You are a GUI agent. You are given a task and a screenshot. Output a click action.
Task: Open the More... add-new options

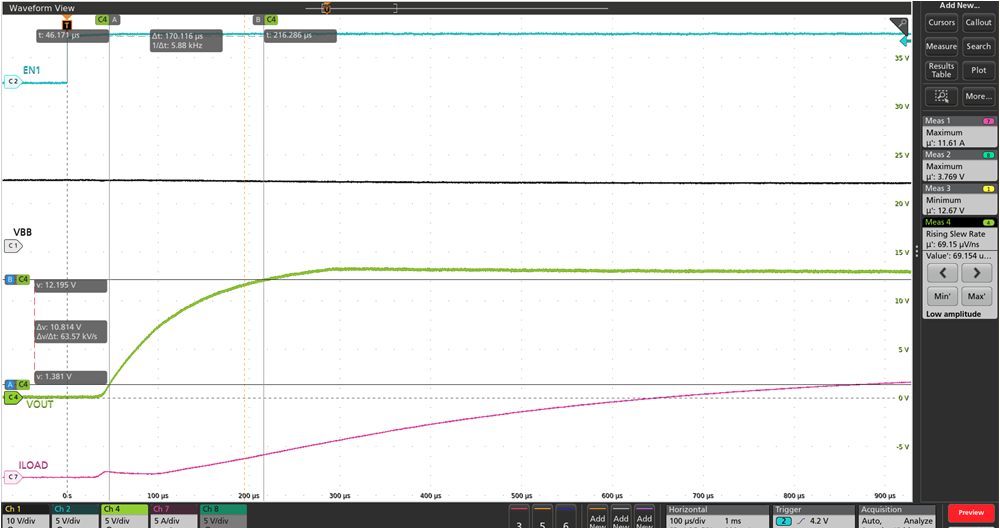pyautogui.click(x=978, y=97)
